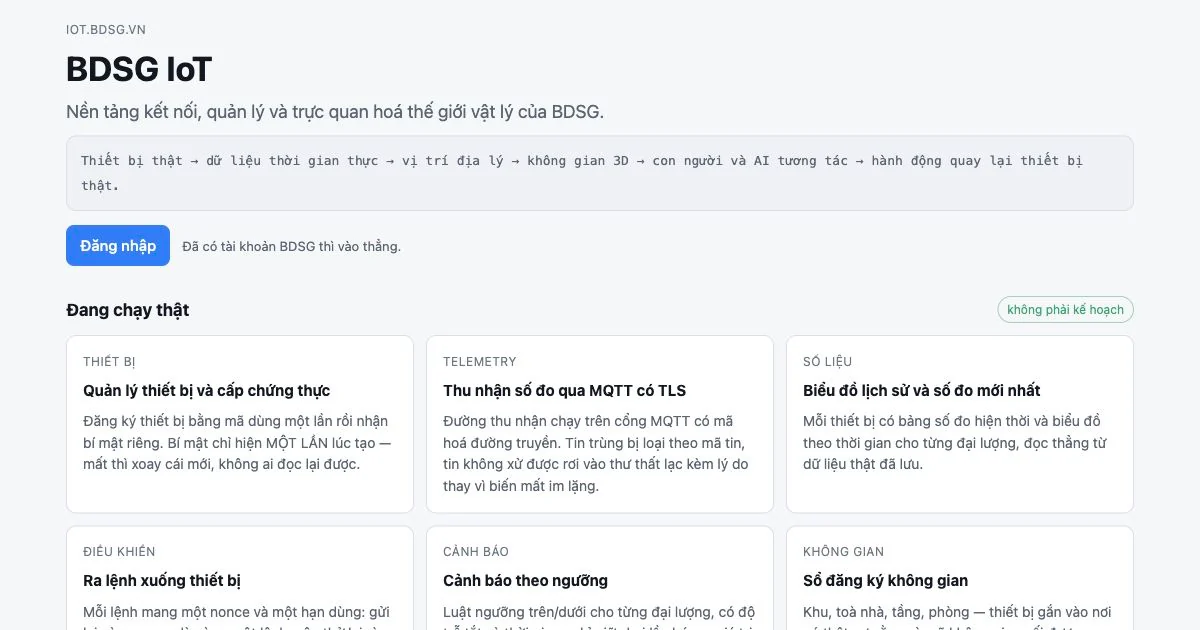Click the 'Nền tảng kết nối' tagline text
This screenshot has width=1200, height=630.
335,111
